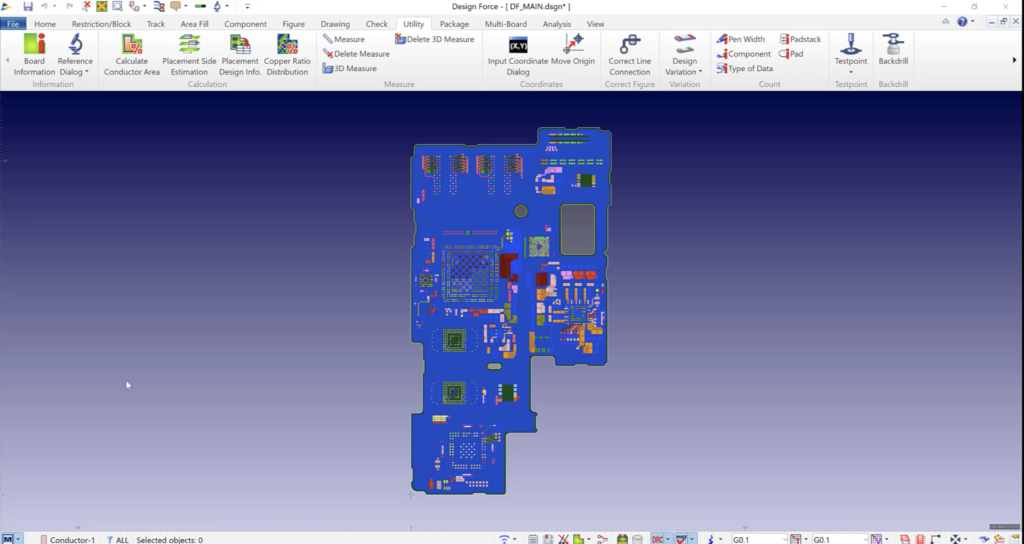Choose Delete 3D Measure
Image resolution: width=1024 pixels, height=544 pixels.
point(434,39)
